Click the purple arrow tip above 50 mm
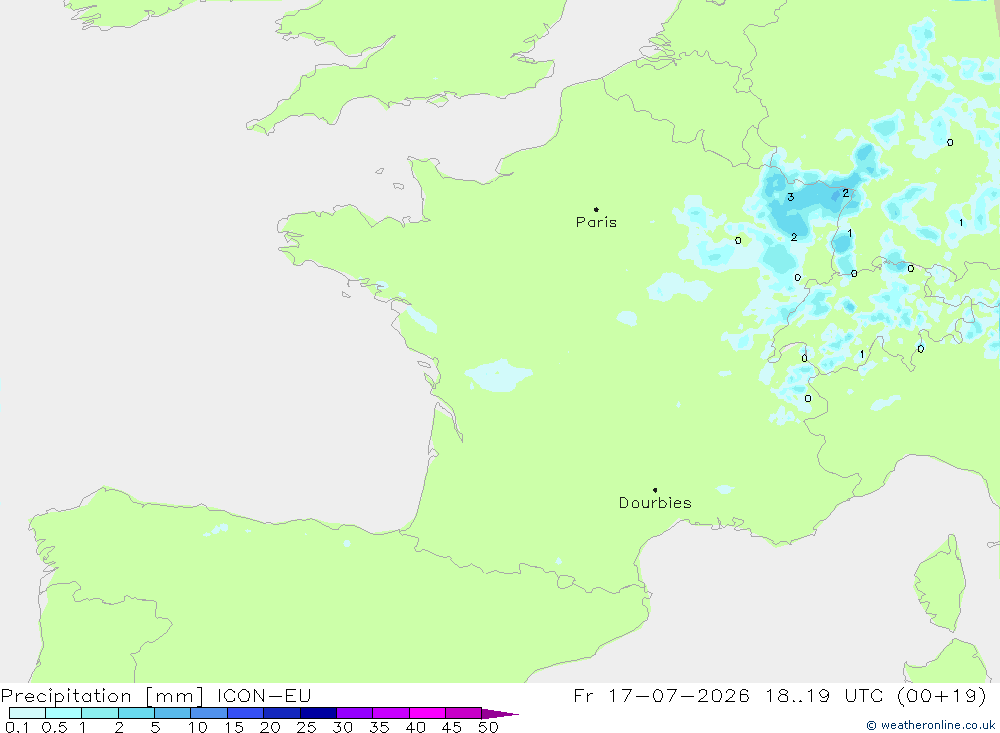1000x733 pixels. pos(500,713)
